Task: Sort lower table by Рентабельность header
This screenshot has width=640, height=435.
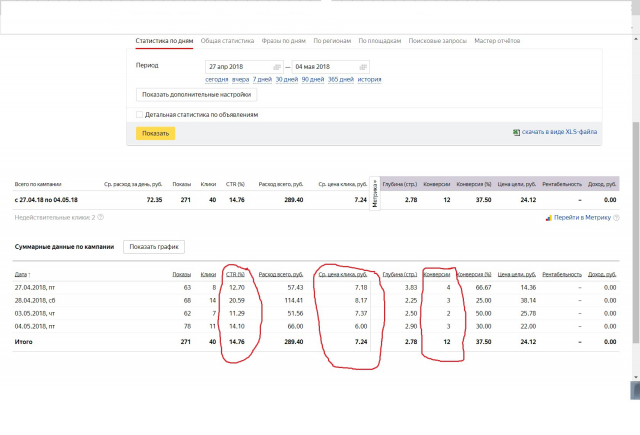Action: click(562, 275)
